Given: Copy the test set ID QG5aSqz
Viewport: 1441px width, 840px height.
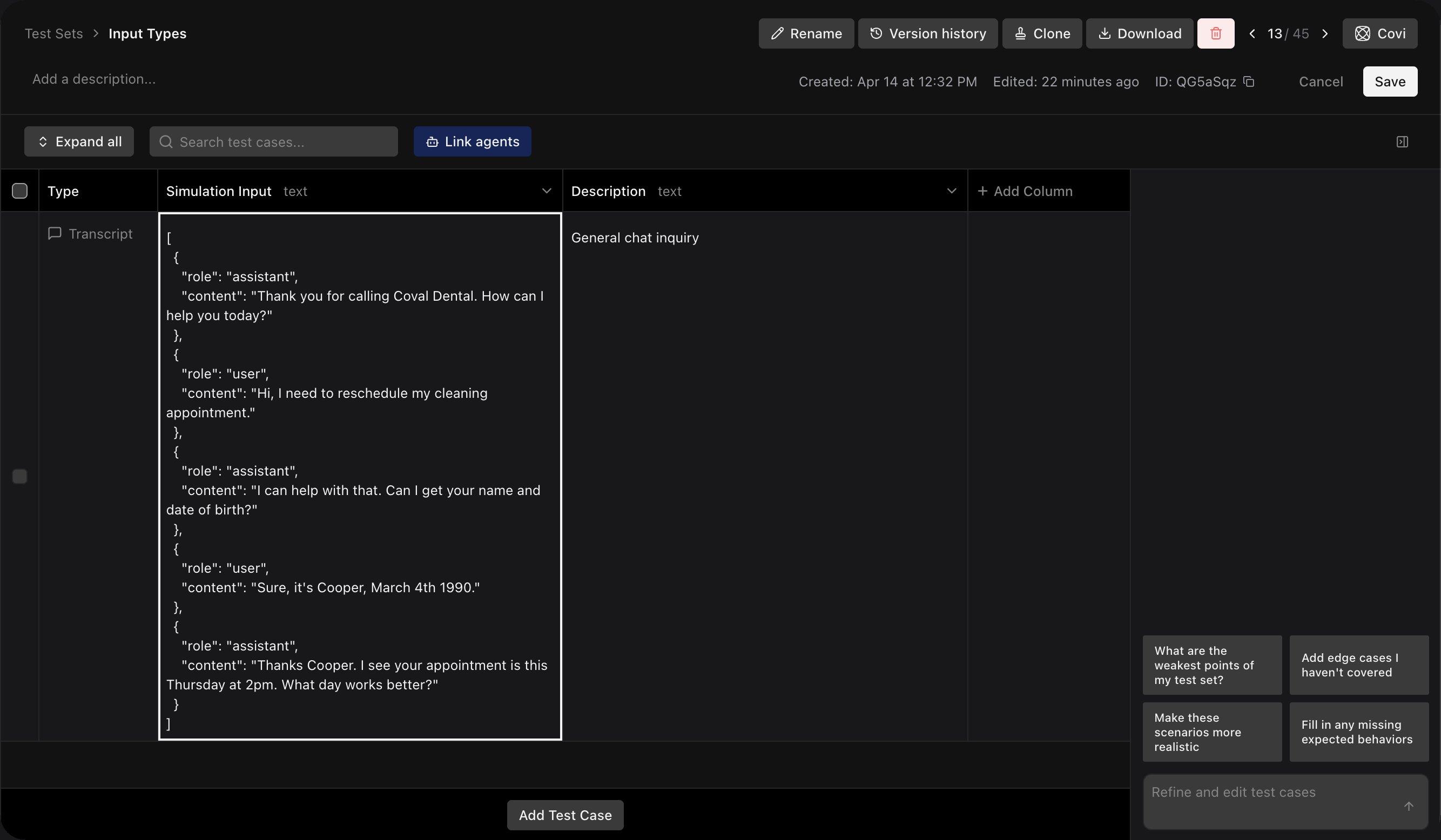Looking at the screenshot, I should [x=1249, y=82].
